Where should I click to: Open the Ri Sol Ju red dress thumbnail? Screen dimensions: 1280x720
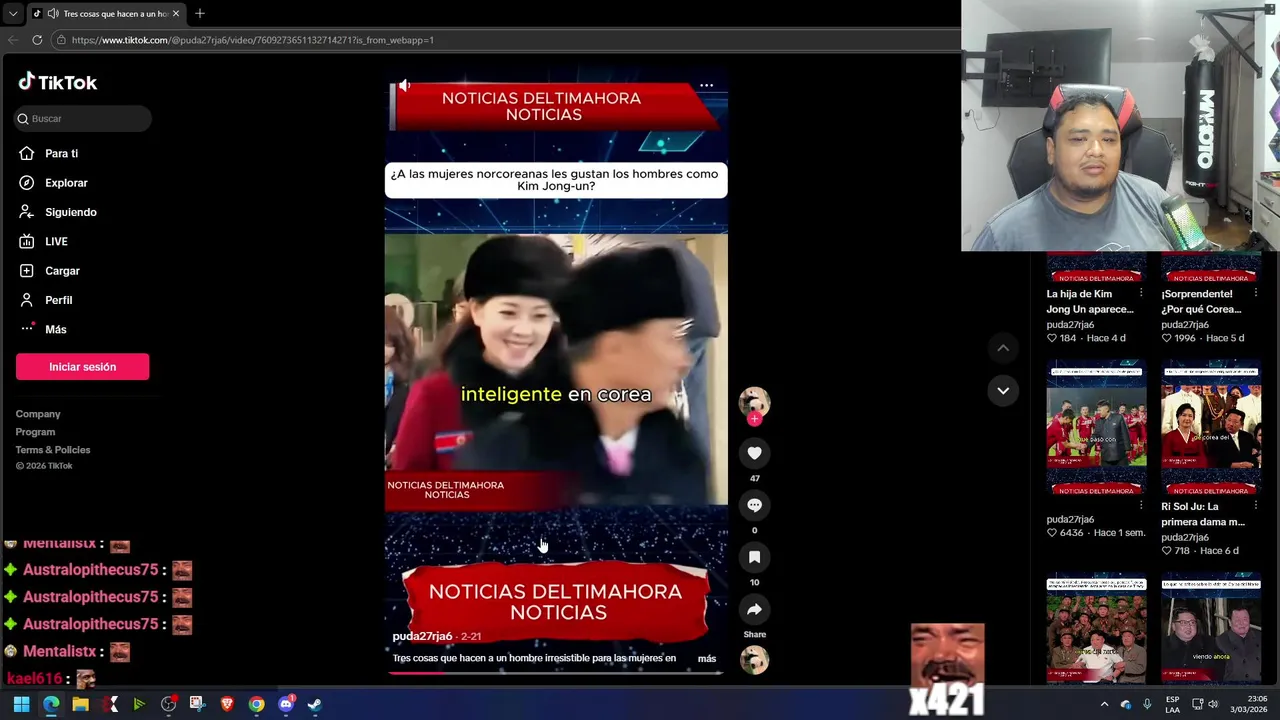pos(1211,430)
